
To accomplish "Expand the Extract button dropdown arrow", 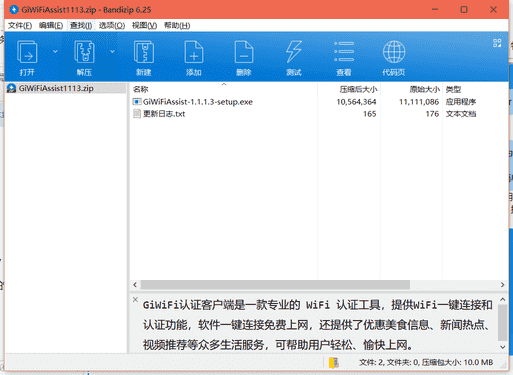I will tap(112, 52).
